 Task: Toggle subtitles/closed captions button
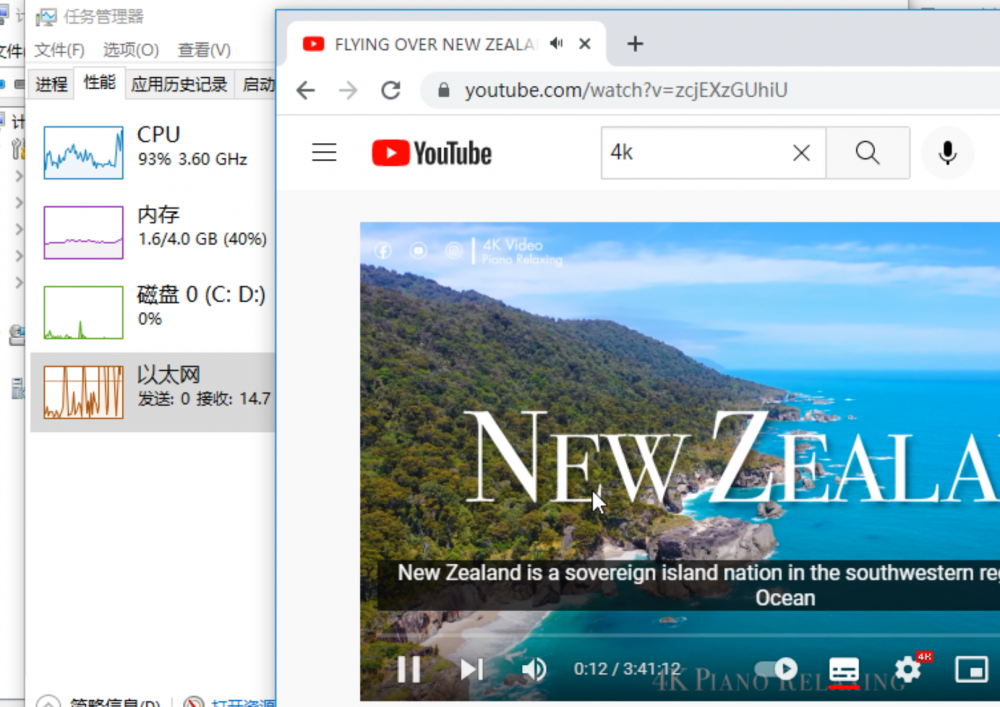(844, 670)
